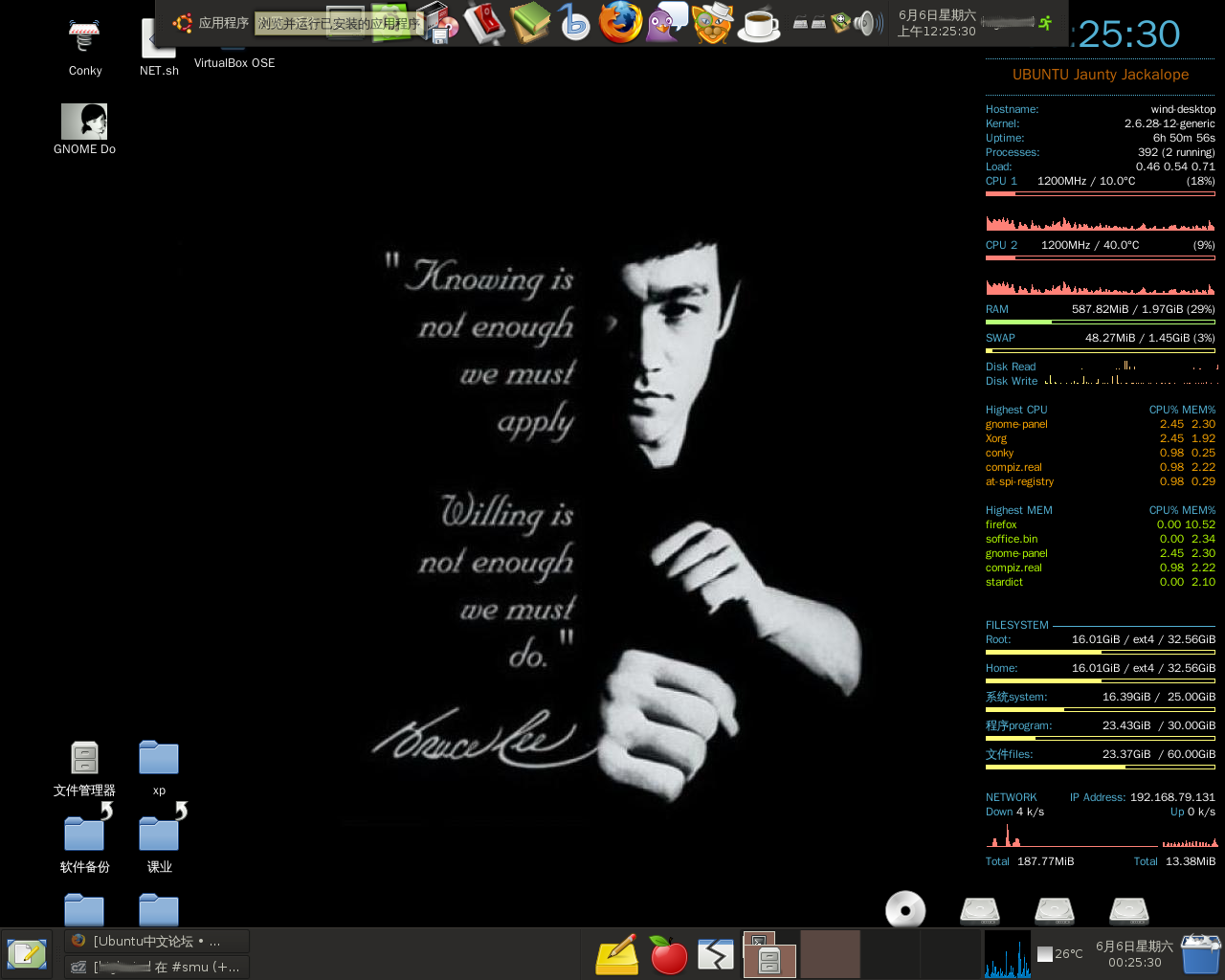Click the 'Xorg' process entry

click(996, 438)
